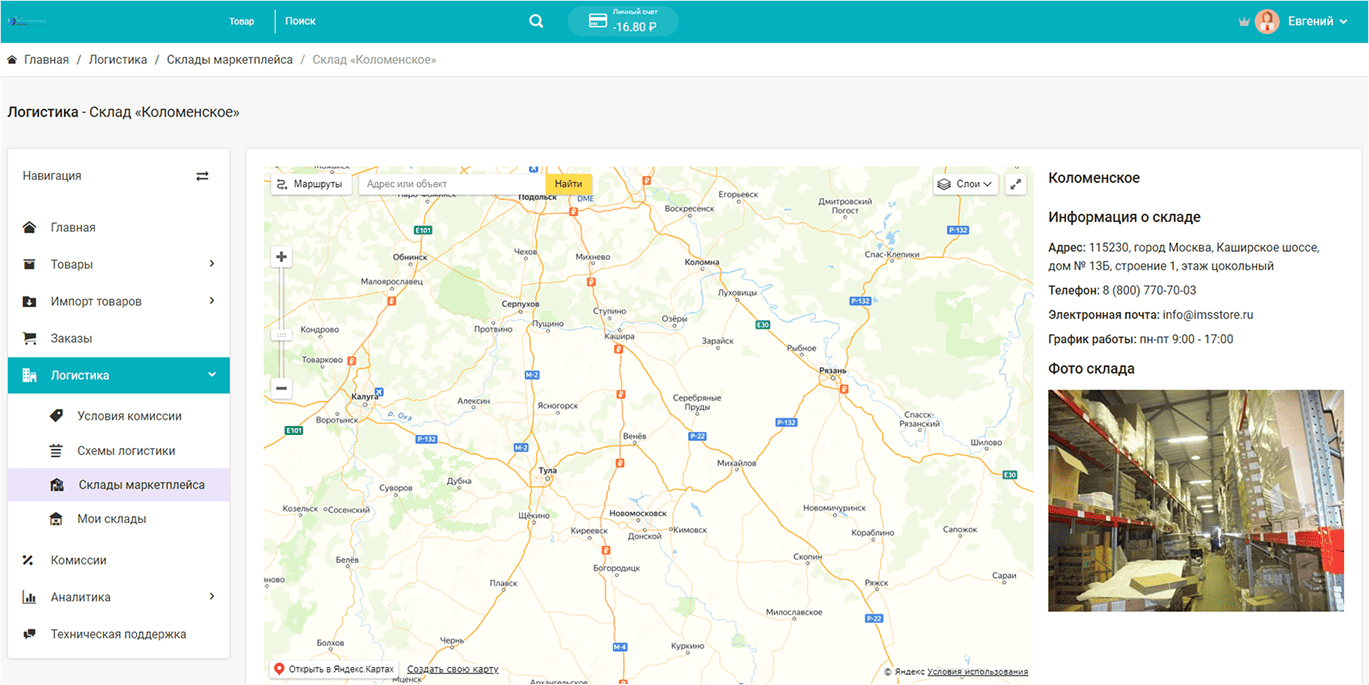The height and width of the screenshot is (685, 1369).
Task: Expand the map to fullscreen
Action: (1015, 184)
